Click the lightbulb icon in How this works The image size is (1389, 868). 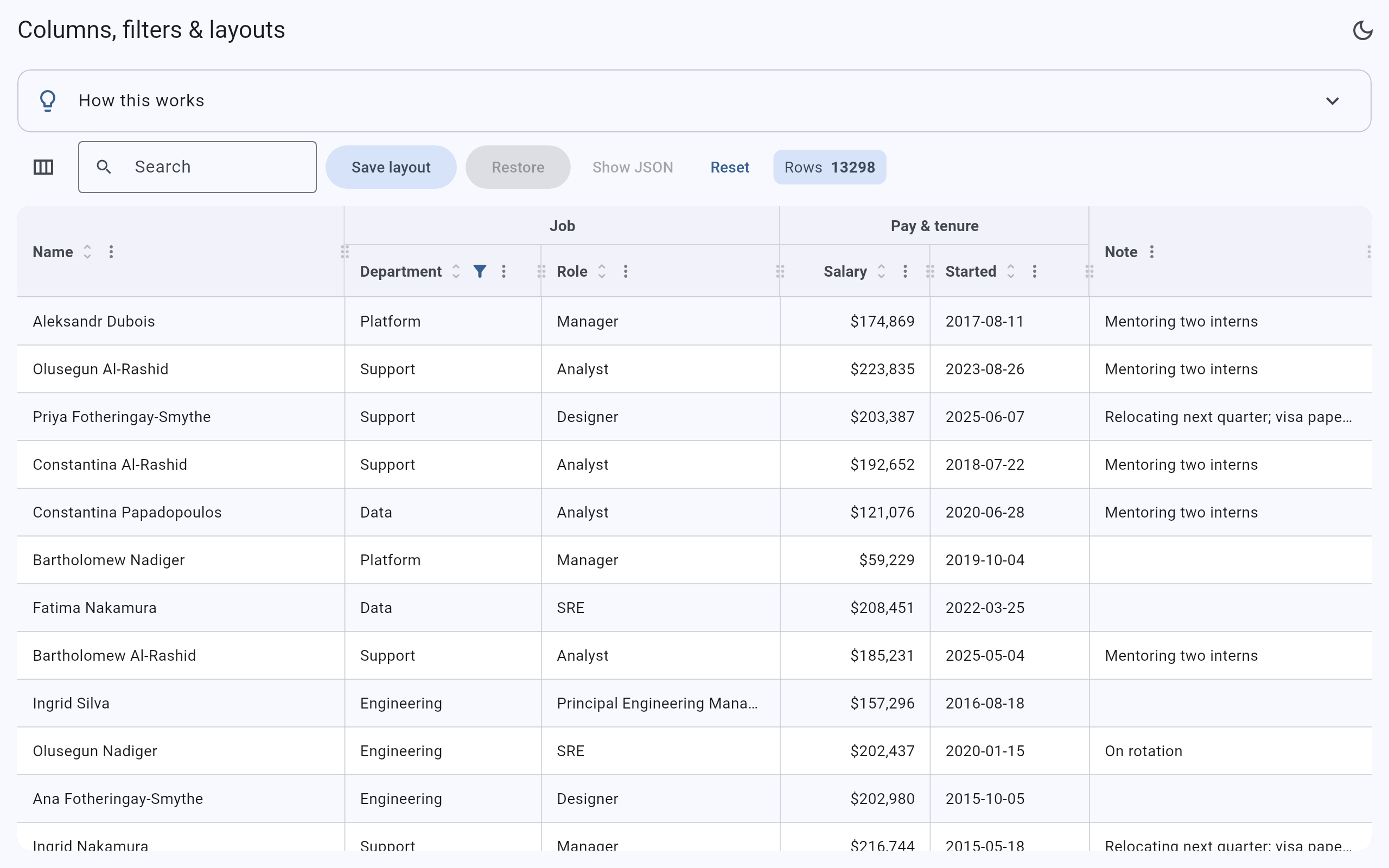pyautogui.click(x=48, y=101)
